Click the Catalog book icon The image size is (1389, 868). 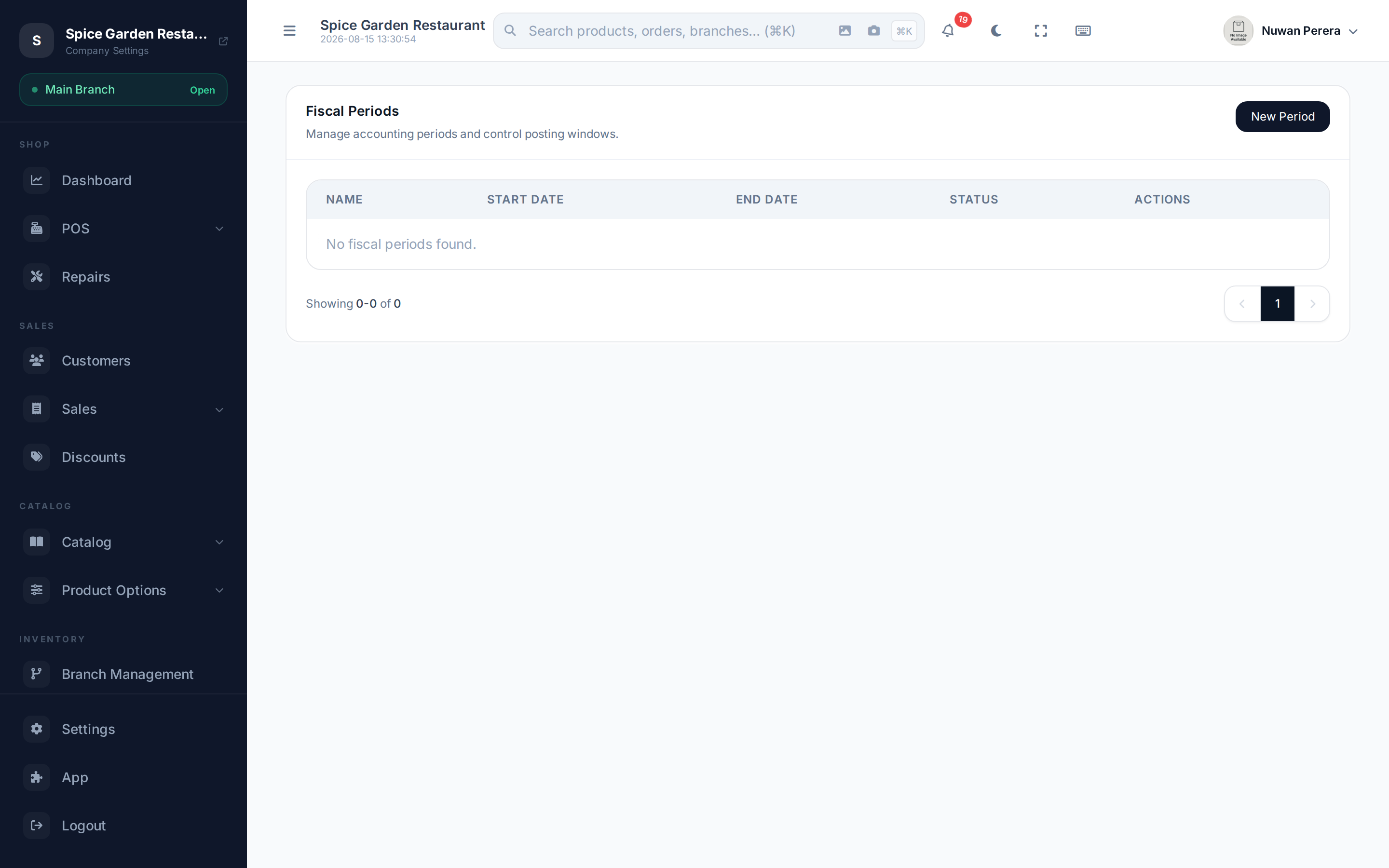(37, 542)
